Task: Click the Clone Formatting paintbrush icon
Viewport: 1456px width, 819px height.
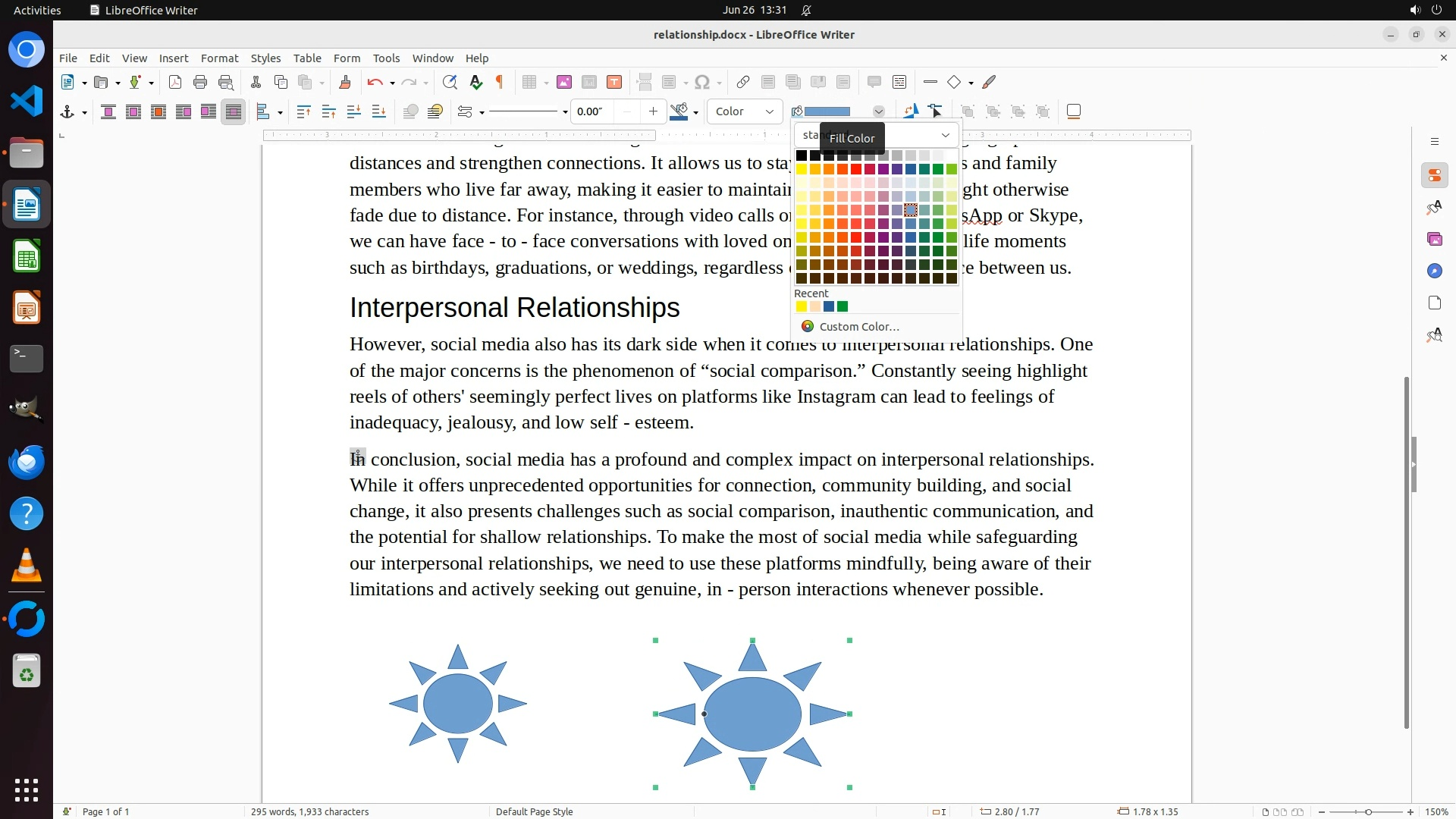Action: pos(345,83)
